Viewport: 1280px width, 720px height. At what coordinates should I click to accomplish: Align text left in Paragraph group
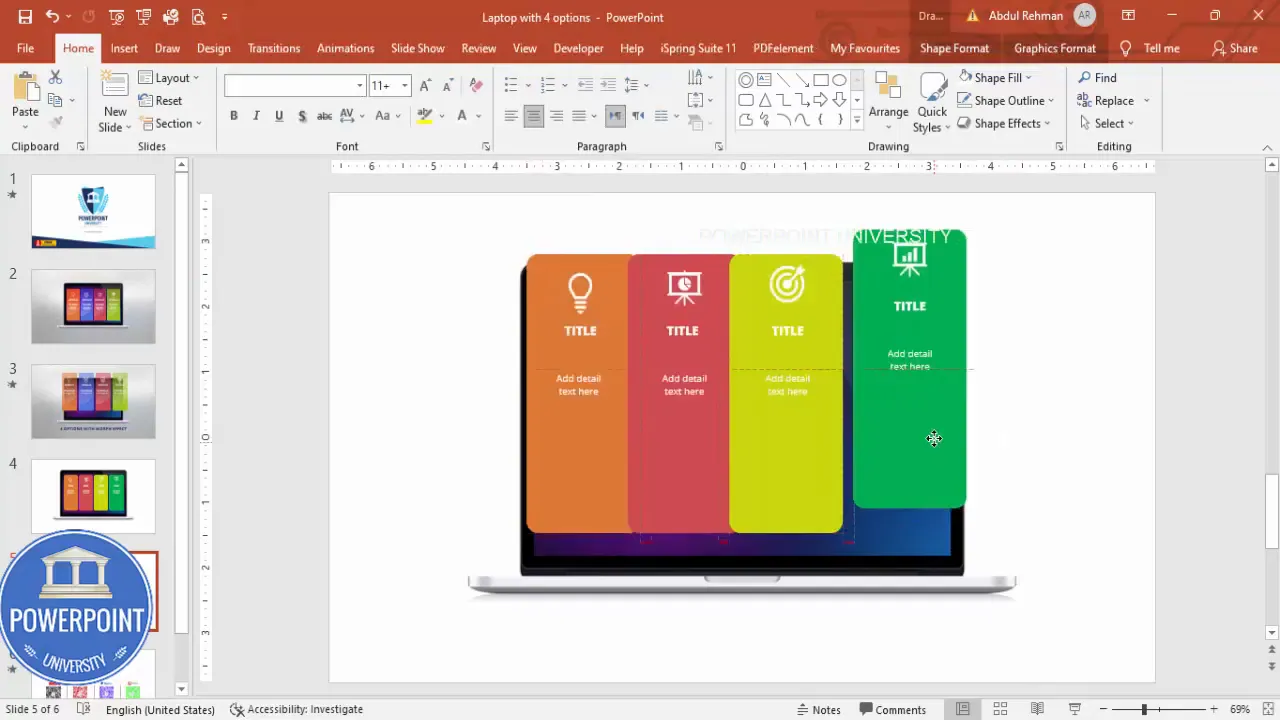click(511, 116)
